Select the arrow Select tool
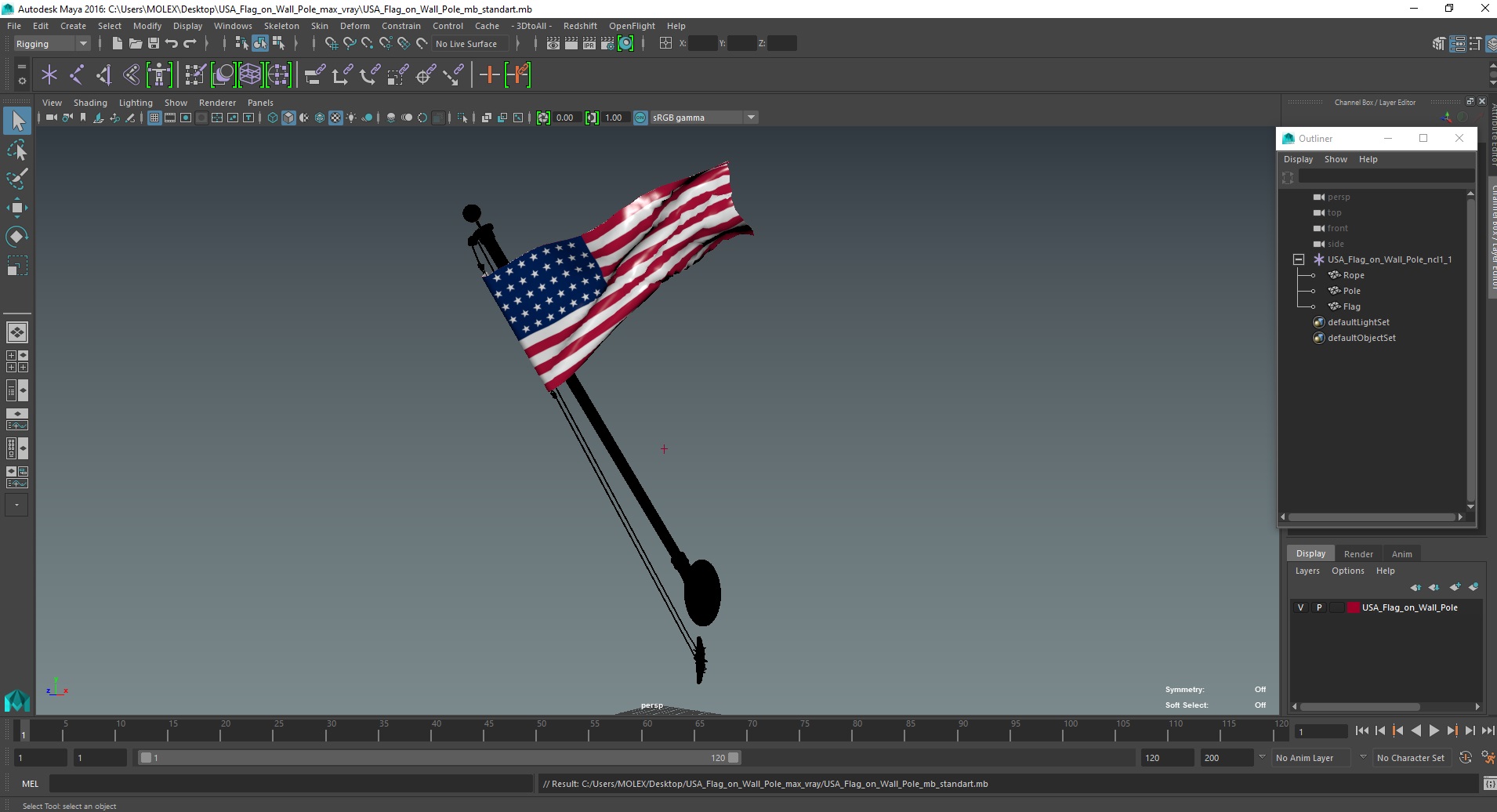This screenshot has width=1497, height=812. click(x=17, y=121)
